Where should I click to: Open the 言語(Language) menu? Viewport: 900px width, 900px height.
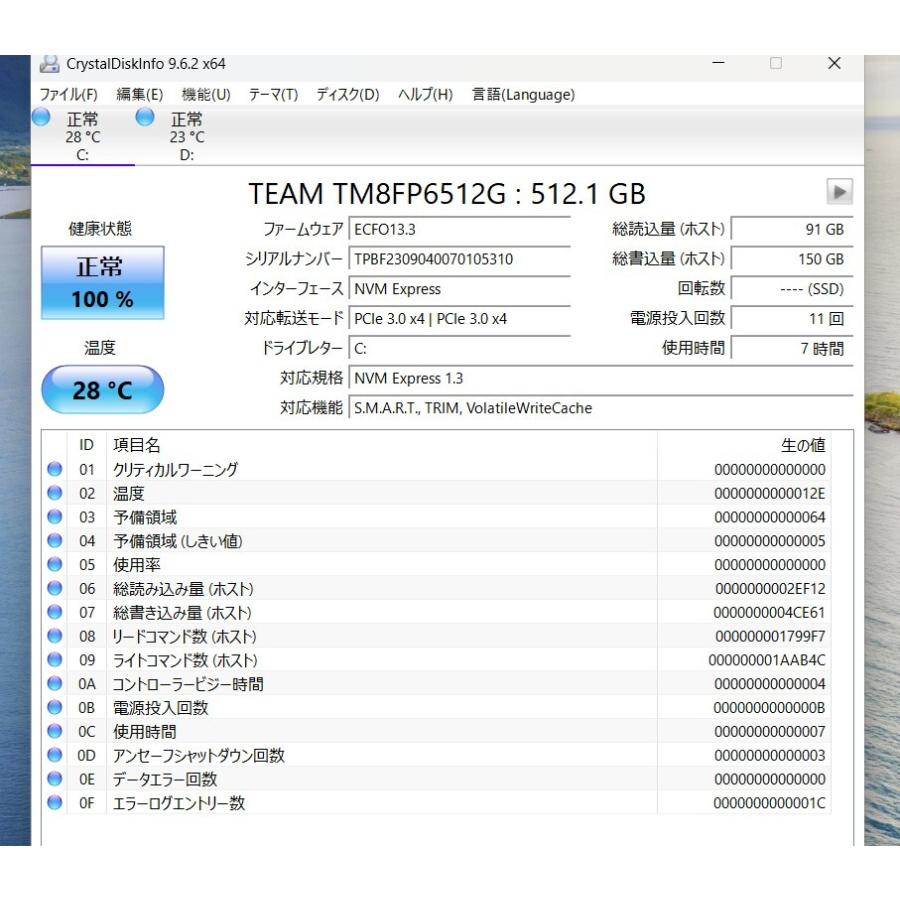(x=523, y=95)
